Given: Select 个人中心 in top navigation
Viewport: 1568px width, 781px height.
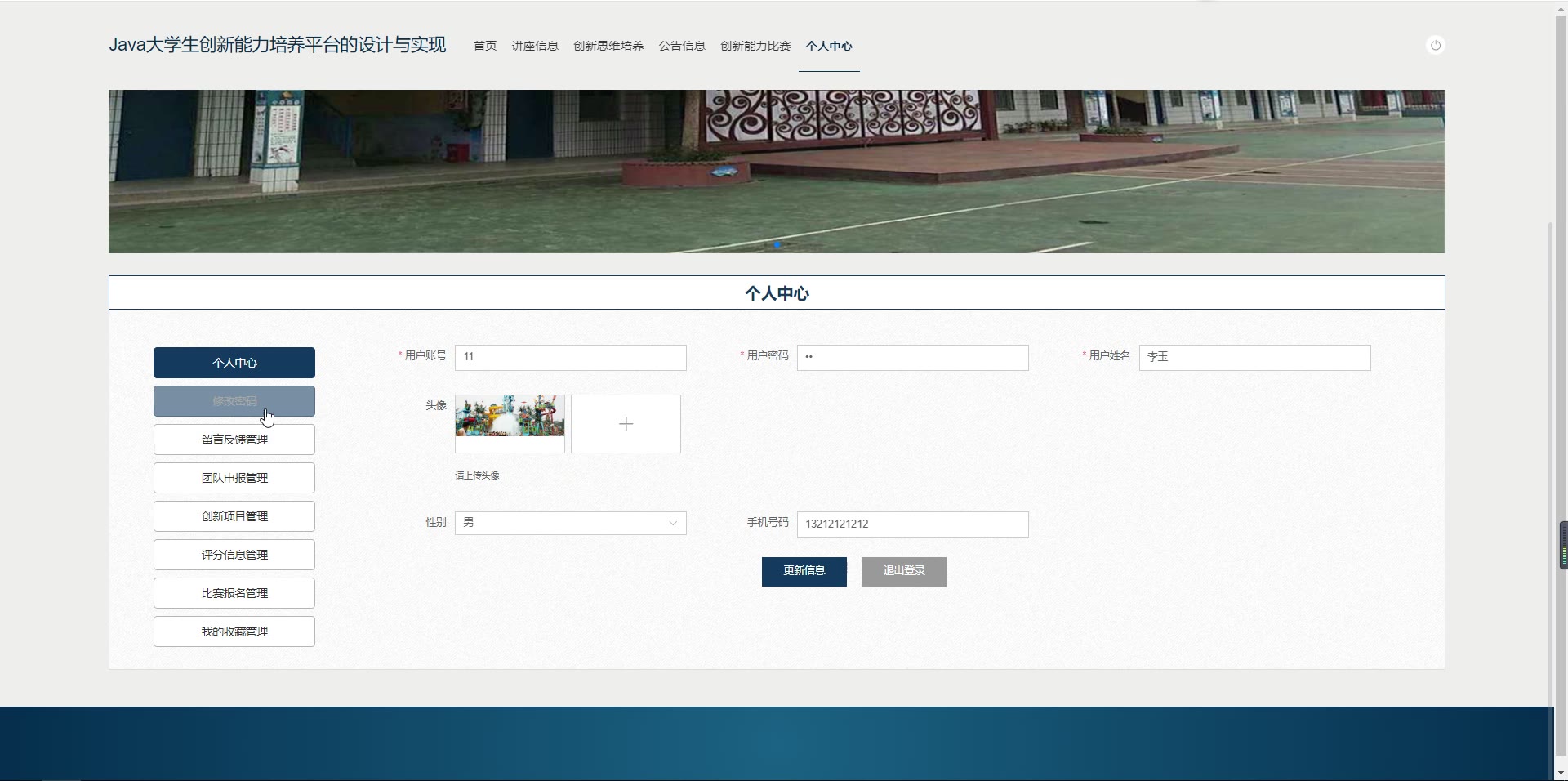Looking at the screenshot, I should [x=829, y=46].
